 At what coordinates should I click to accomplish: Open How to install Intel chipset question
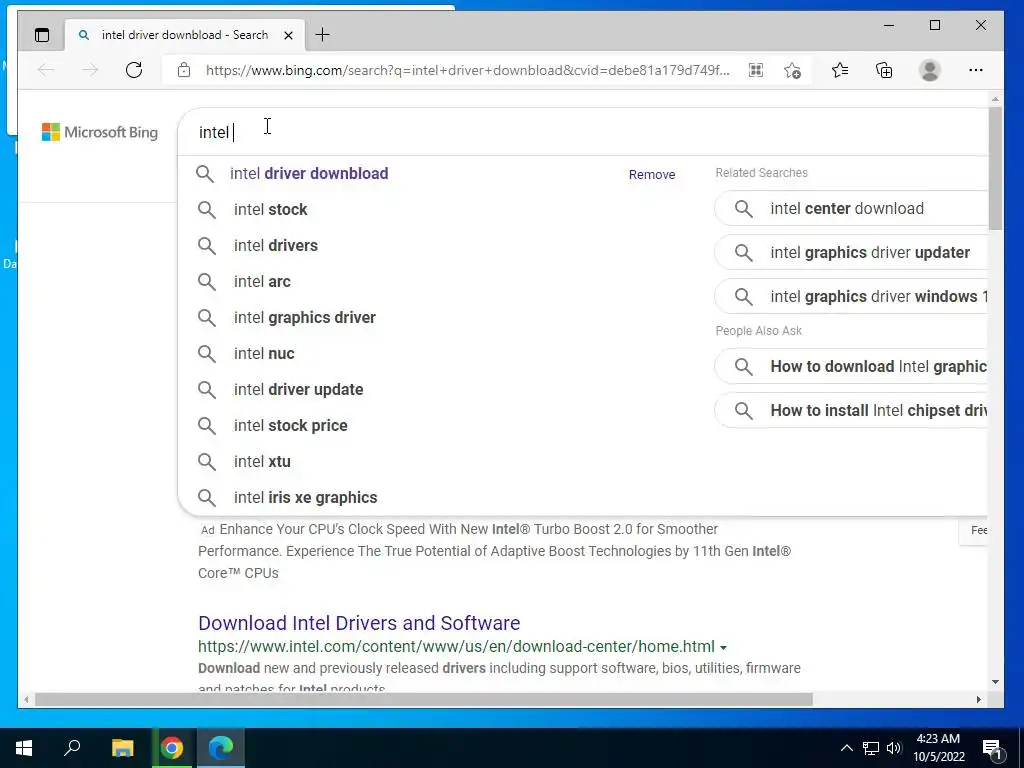(851, 410)
